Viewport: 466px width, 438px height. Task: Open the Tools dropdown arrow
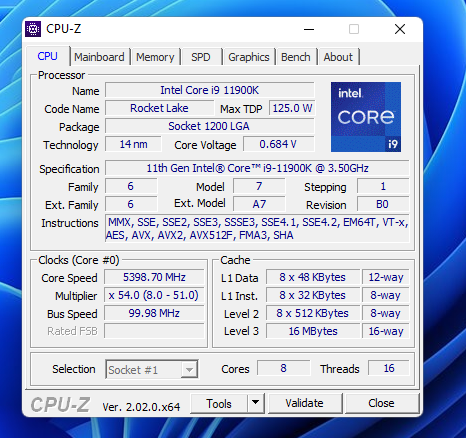point(256,403)
